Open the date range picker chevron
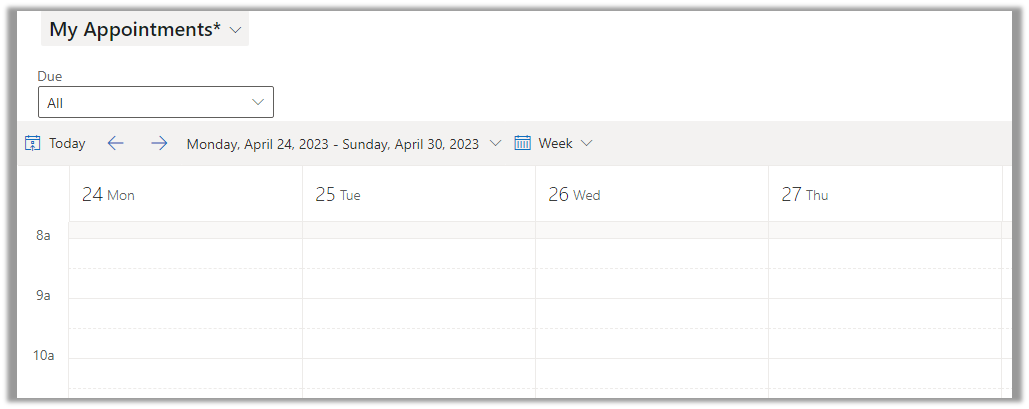 (x=496, y=144)
